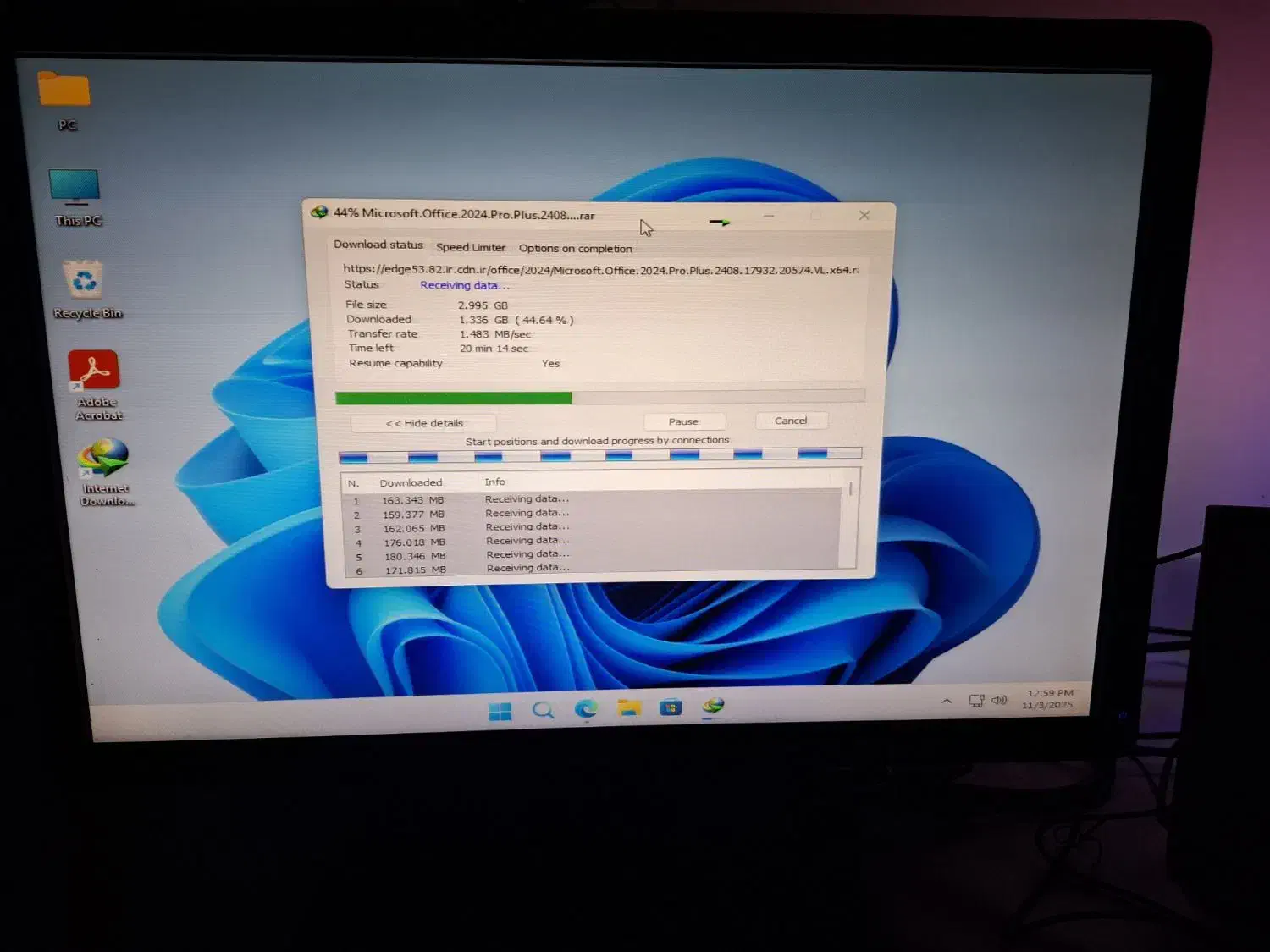Select the Download status tab
This screenshot has height=952, width=1270.
pos(378,245)
